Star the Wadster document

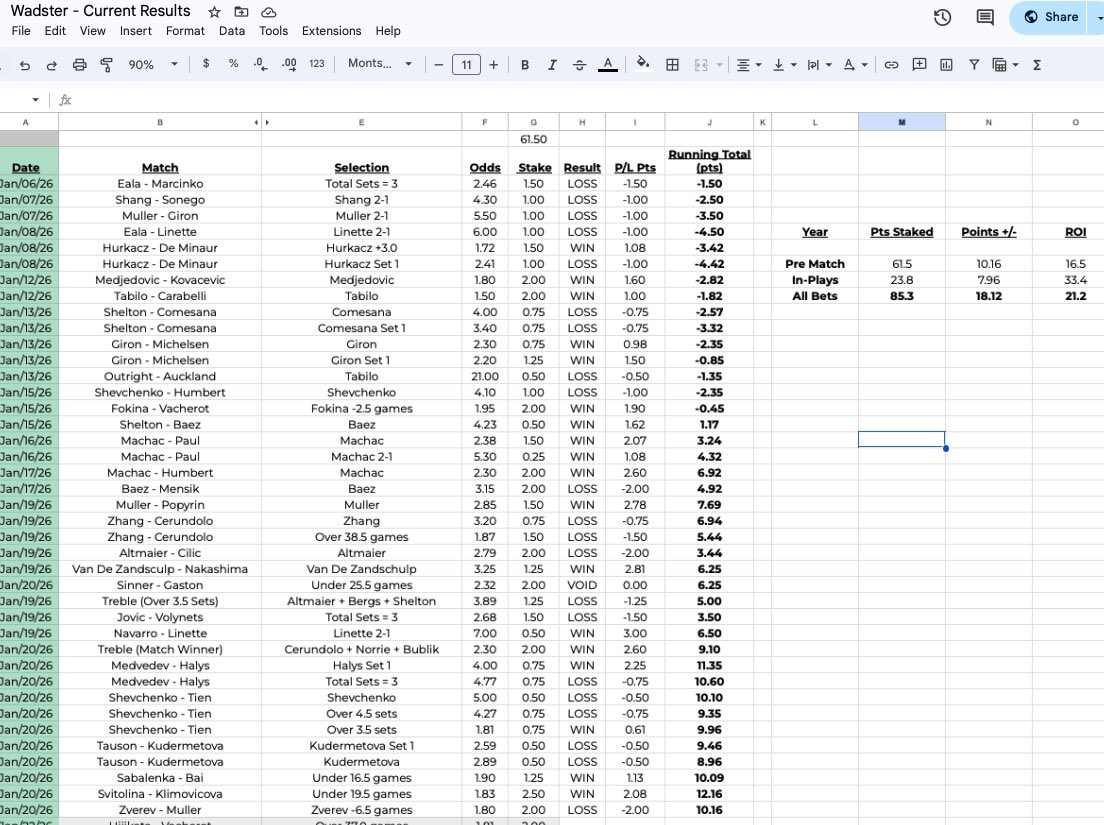click(x=215, y=12)
